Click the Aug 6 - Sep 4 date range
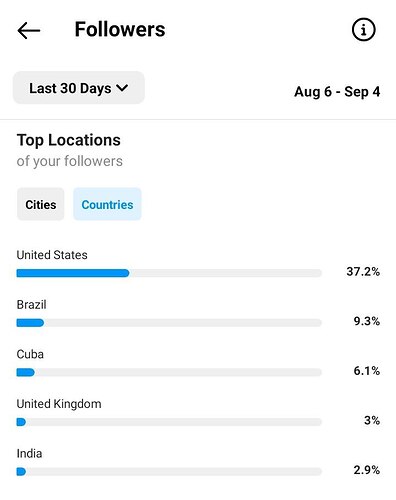Image resolution: width=396 pixels, height=500 pixels. point(337,92)
